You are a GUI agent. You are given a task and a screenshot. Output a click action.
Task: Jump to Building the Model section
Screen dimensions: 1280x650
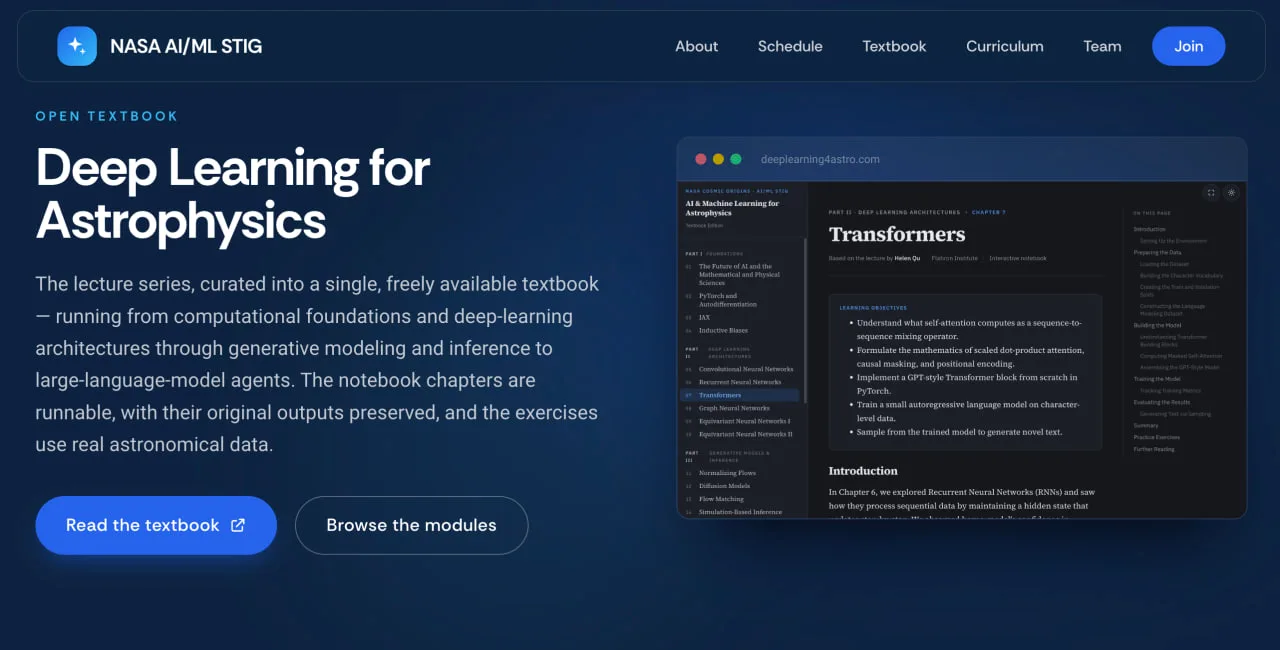click(1157, 326)
